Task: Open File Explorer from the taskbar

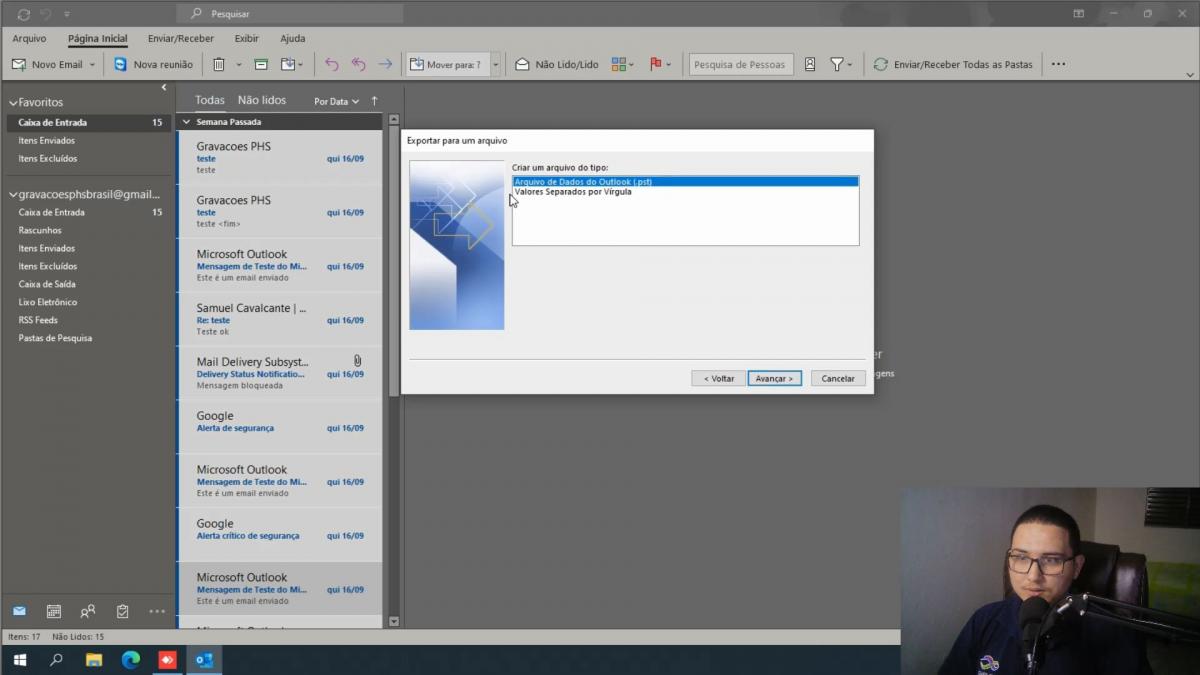Action: pyautogui.click(x=94, y=660)
